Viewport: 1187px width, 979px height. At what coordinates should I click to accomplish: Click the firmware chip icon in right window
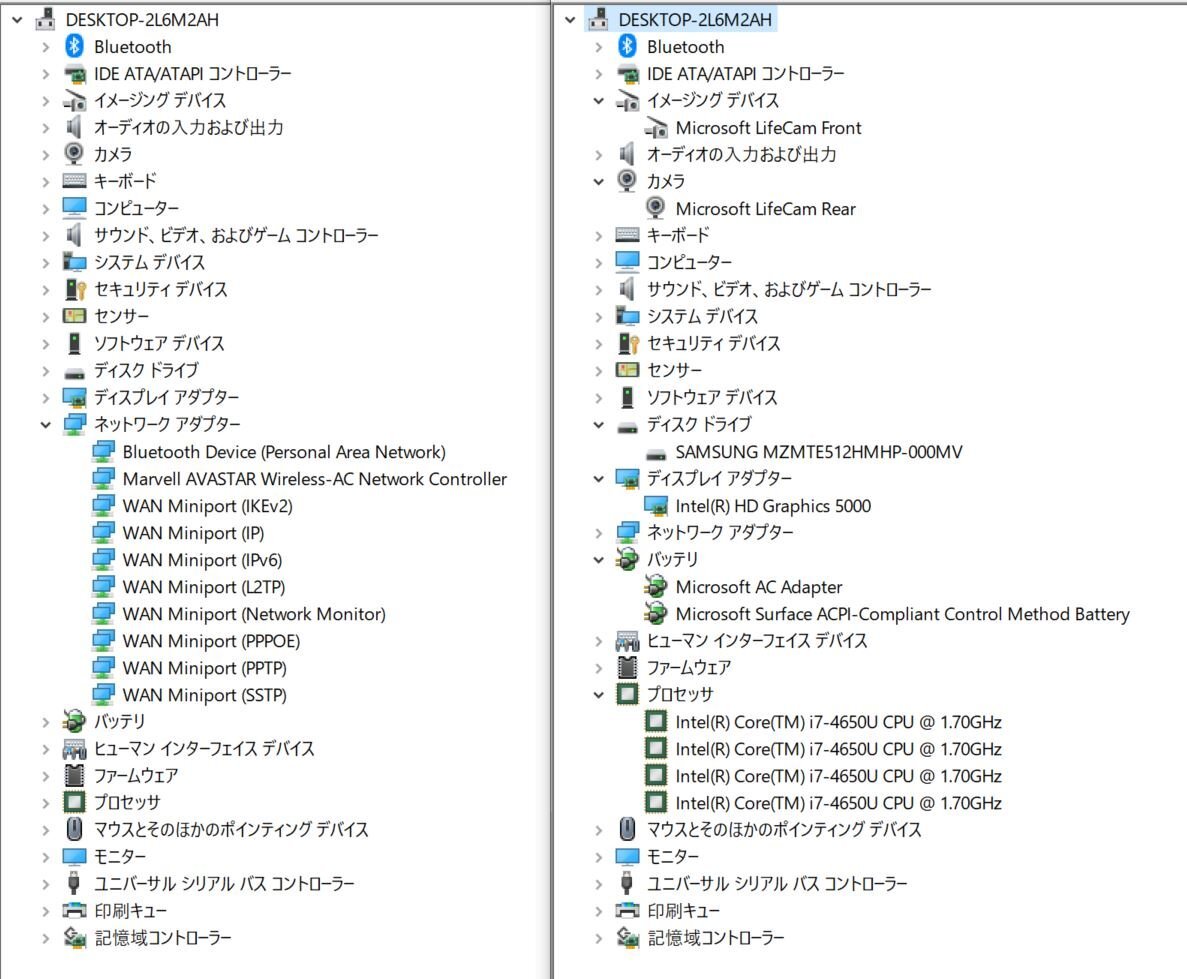pyautogui.click(x=627, y=668)
